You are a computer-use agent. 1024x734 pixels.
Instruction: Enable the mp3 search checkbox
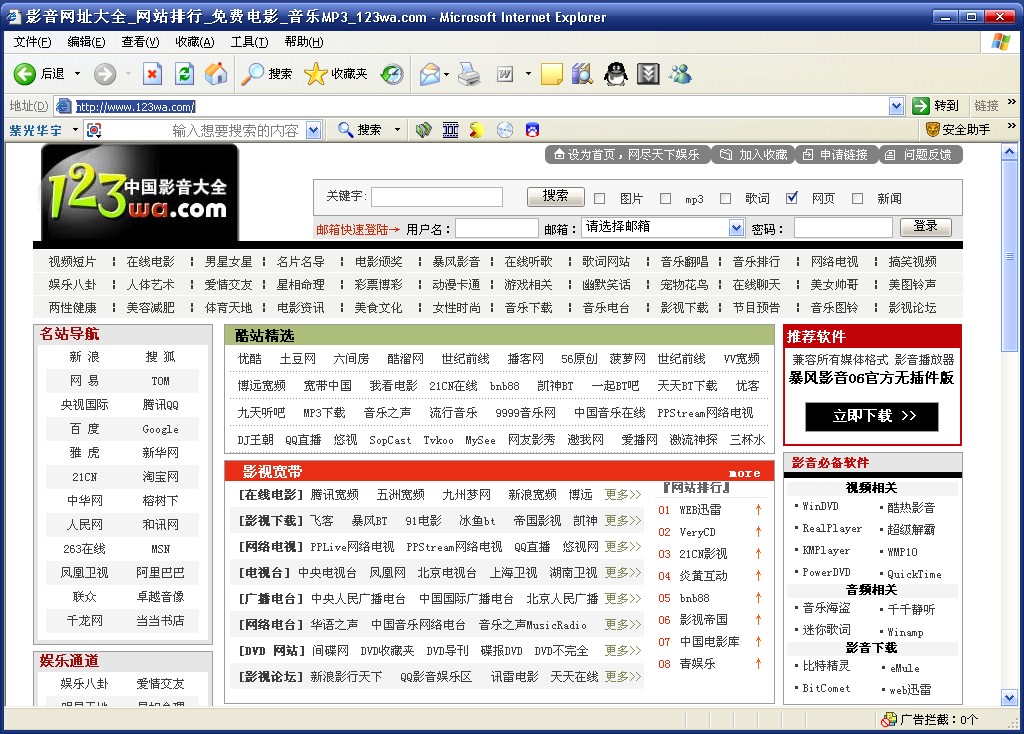point(664,198)
